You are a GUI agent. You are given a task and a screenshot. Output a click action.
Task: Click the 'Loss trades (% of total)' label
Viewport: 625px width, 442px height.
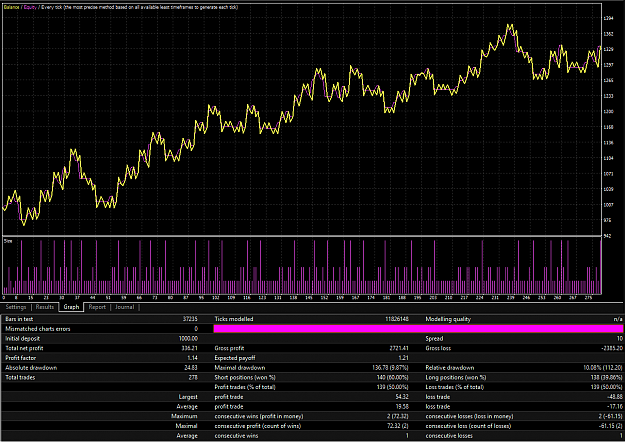pyautogui.click(x=454, y=387)
